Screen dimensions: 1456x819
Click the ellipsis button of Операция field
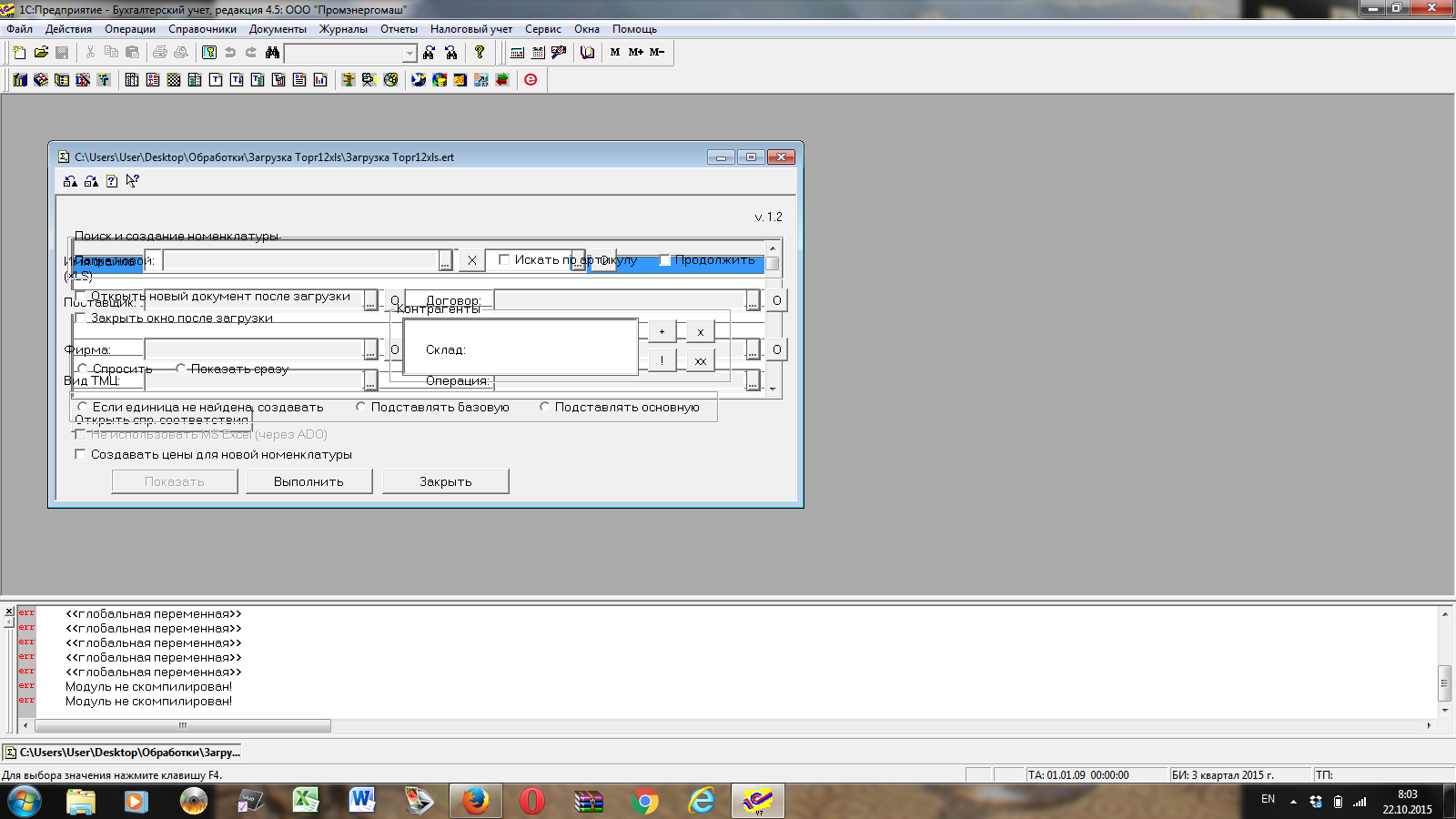click(x=753, y=381)
